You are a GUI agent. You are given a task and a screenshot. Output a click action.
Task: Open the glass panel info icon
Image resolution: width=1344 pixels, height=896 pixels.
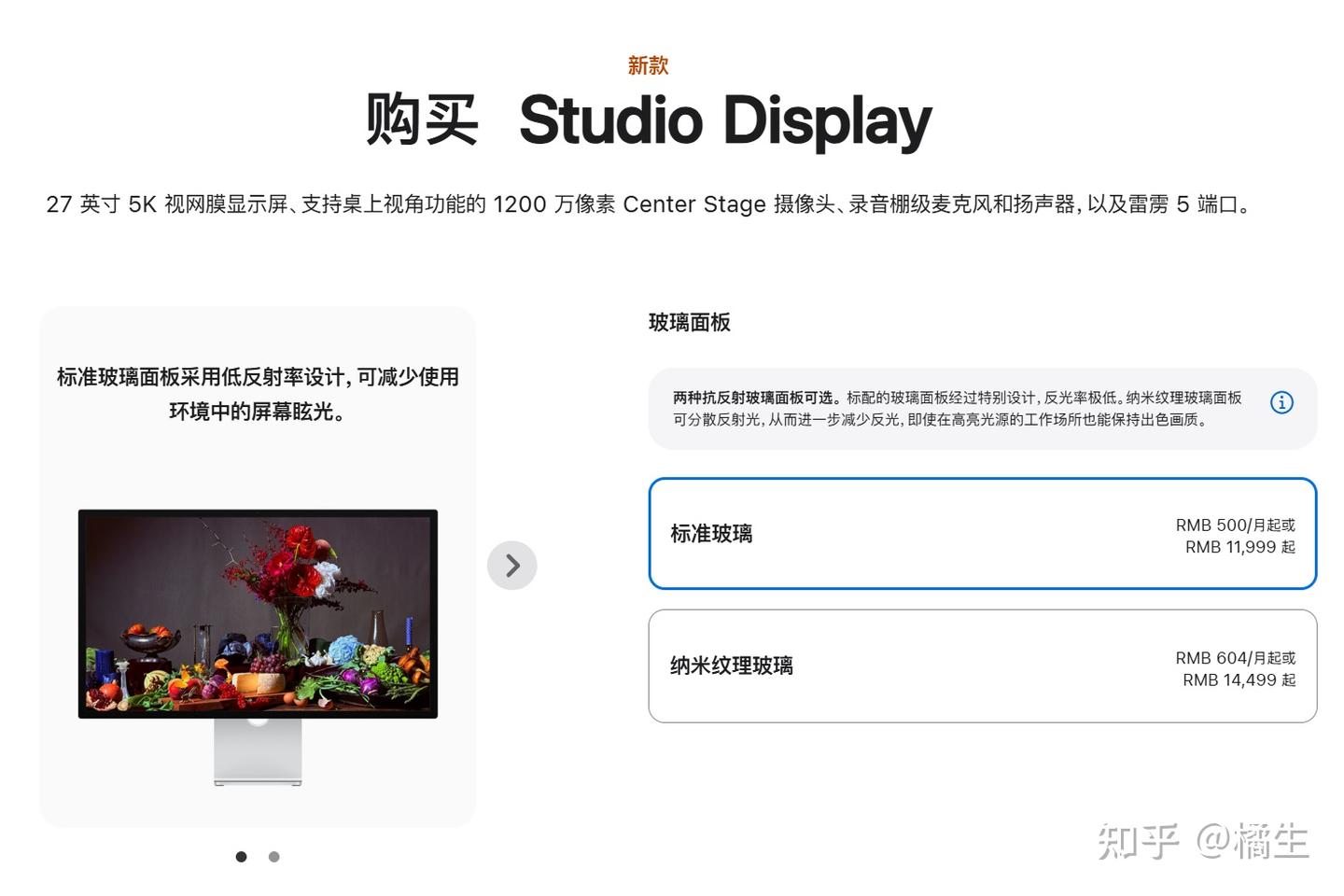pyautogui.click(x=1281, y=402)
